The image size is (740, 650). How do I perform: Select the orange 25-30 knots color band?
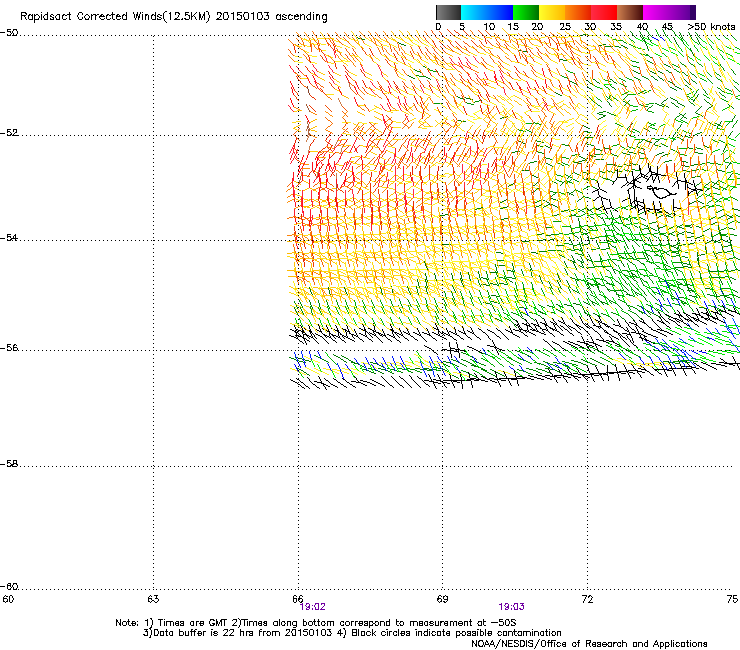coord(578,12)
